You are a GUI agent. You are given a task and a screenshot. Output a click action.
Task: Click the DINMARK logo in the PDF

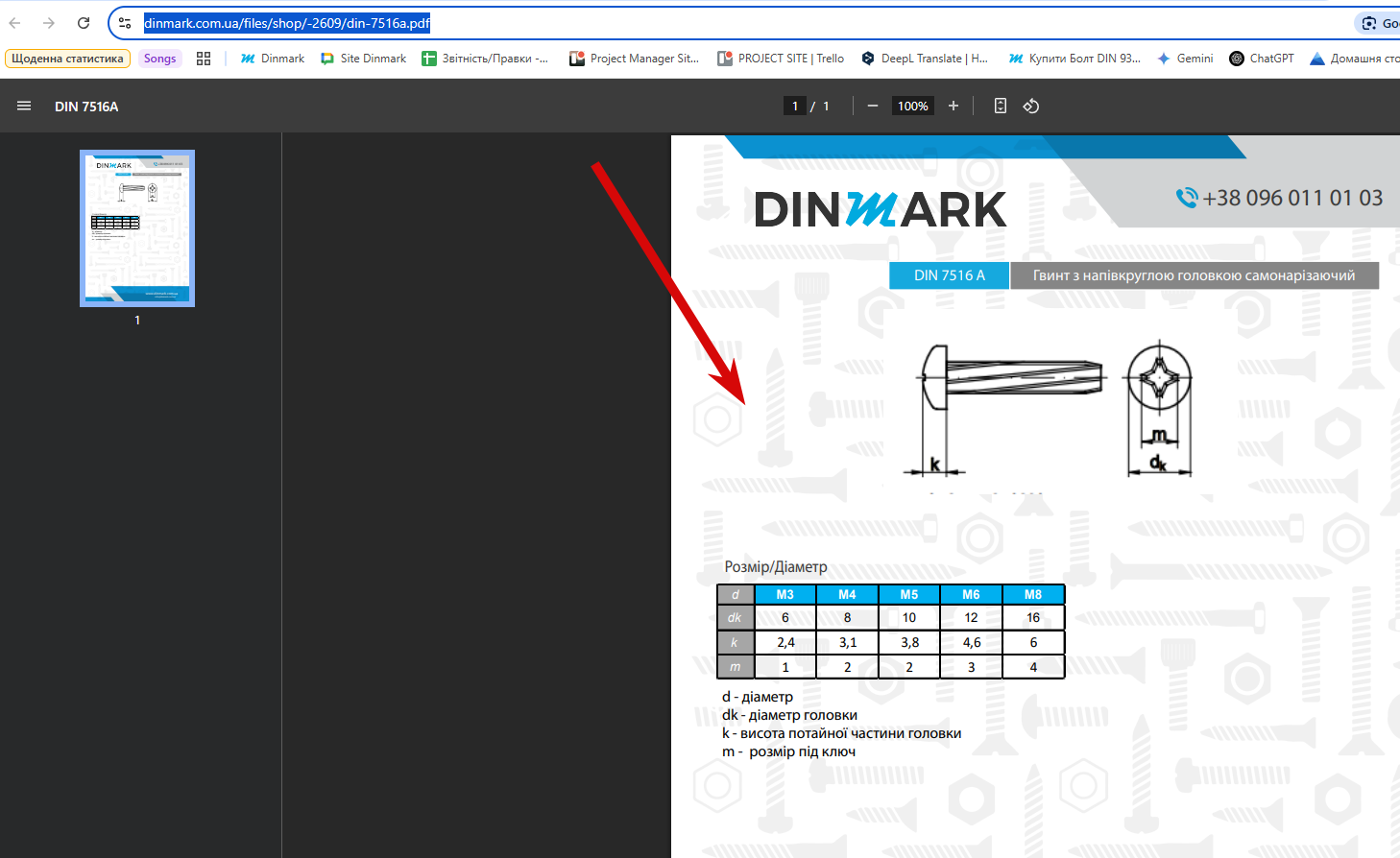(881, 210)
